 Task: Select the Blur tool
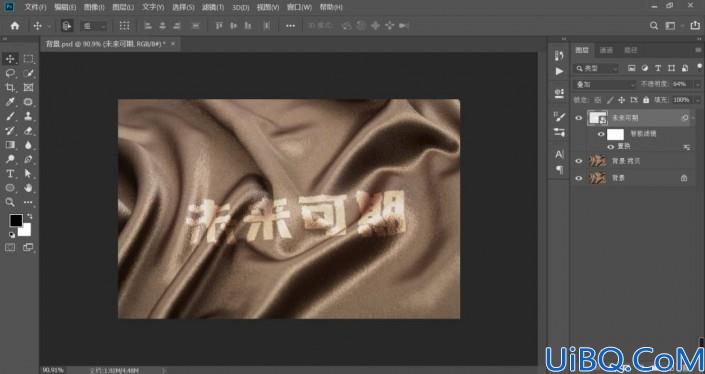pyautogui.click(x=28, y=145)
